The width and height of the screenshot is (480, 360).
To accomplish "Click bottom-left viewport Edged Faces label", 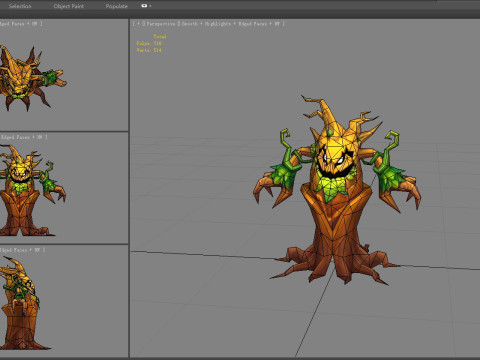I will pos(15,250).
